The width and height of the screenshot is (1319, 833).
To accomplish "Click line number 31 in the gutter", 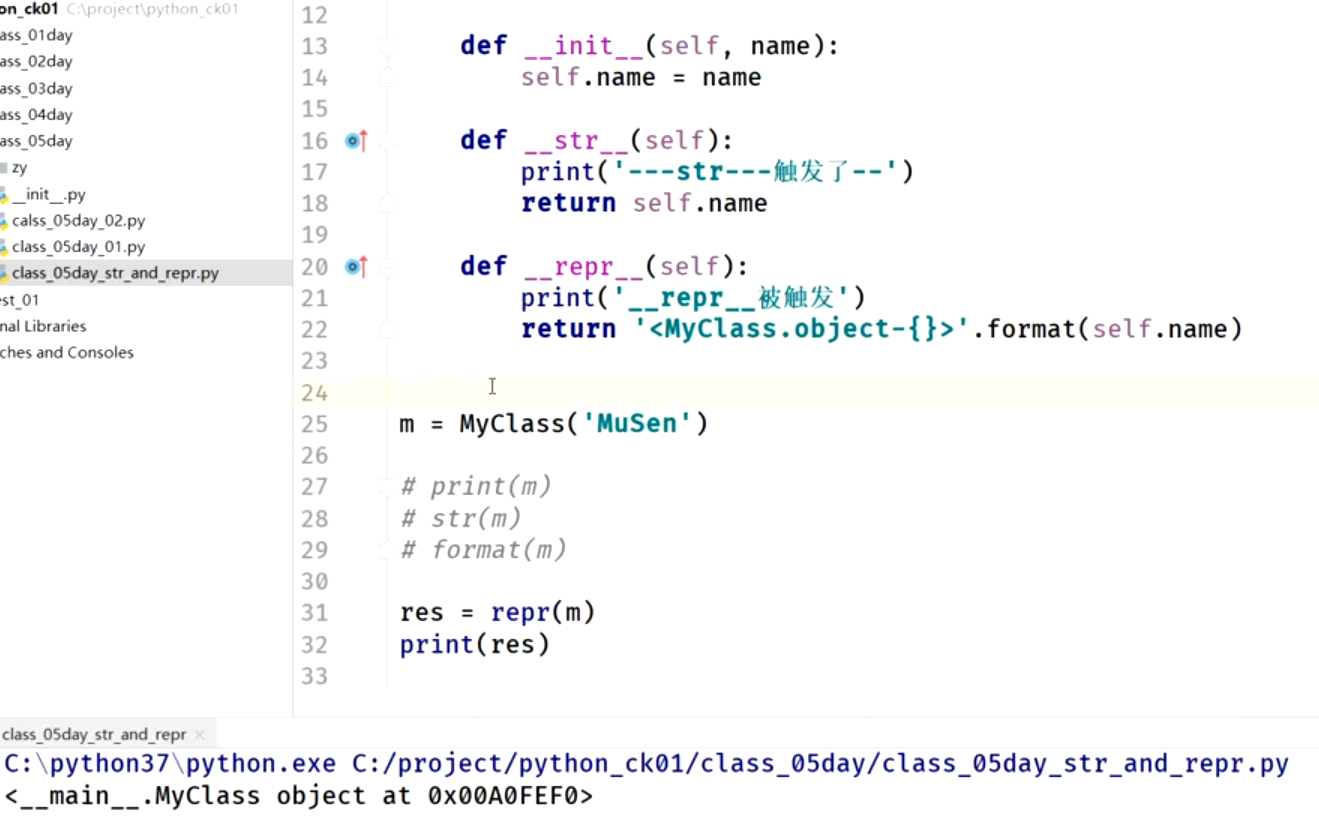I will (x=314, y=613).
